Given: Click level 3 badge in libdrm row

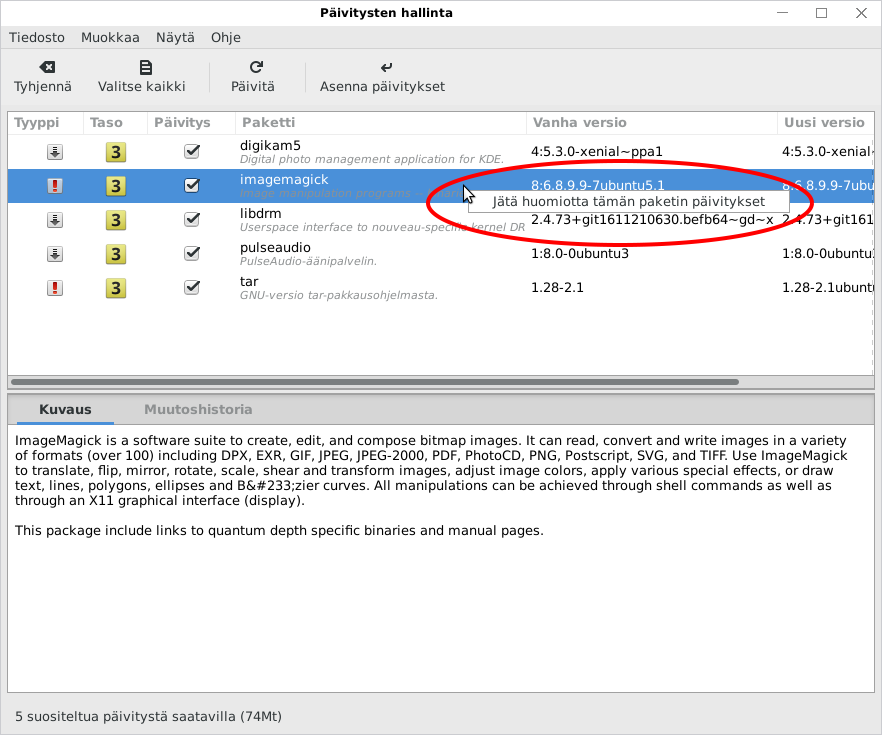Looking at the screenshot, I should (116, 220).
